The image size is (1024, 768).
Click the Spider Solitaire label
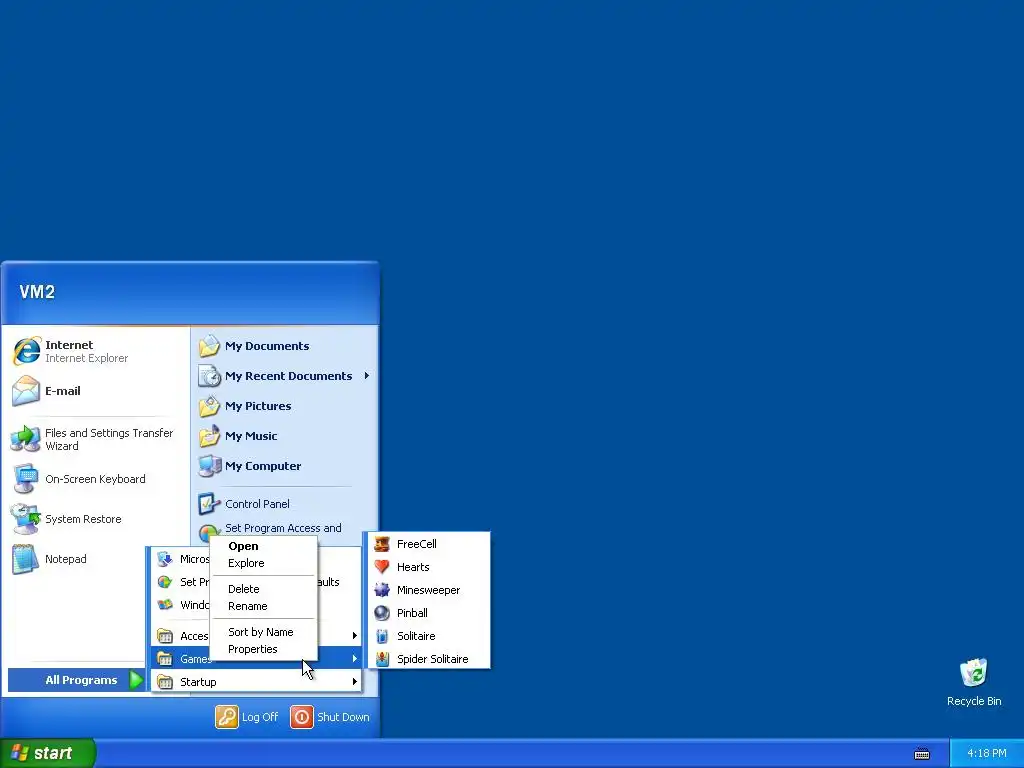coord(432,659)
